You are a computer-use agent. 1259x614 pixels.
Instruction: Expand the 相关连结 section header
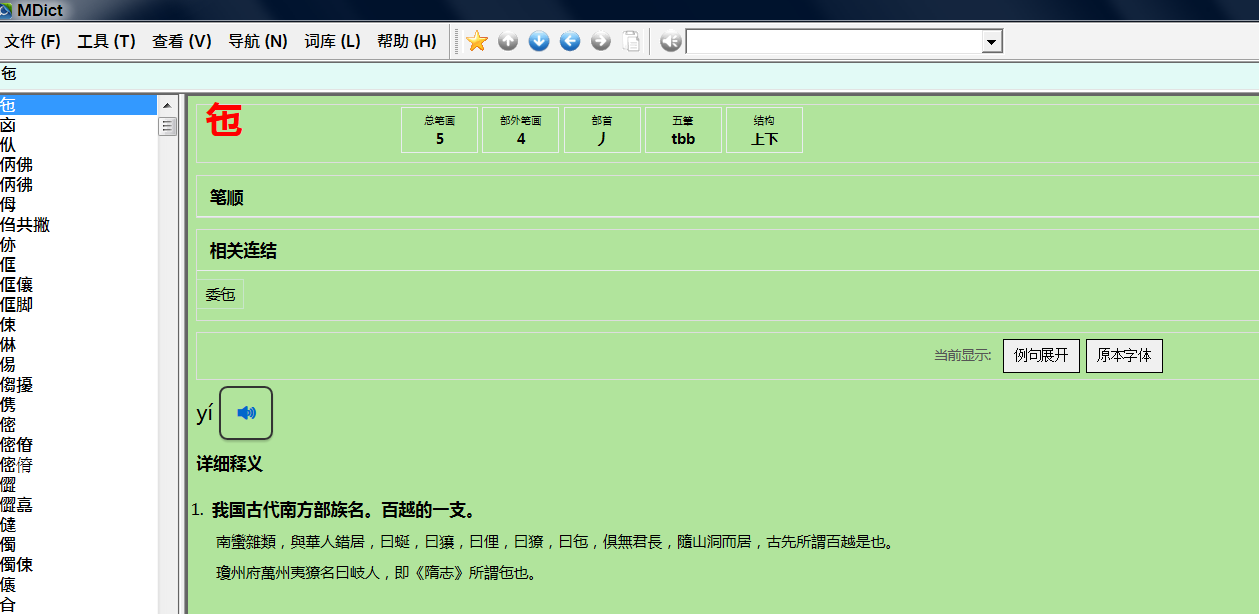point(243,251)
